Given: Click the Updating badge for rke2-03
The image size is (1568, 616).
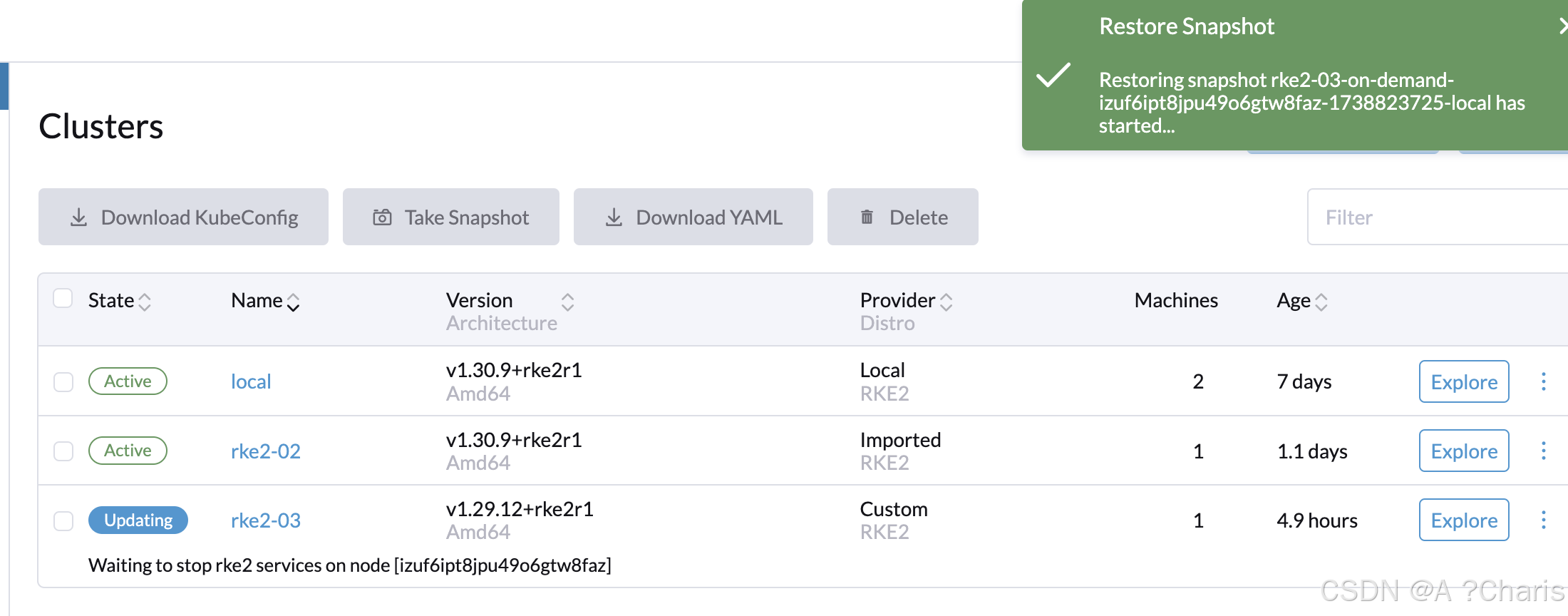Looking at the screenshot, I should (x=138, y=520).
